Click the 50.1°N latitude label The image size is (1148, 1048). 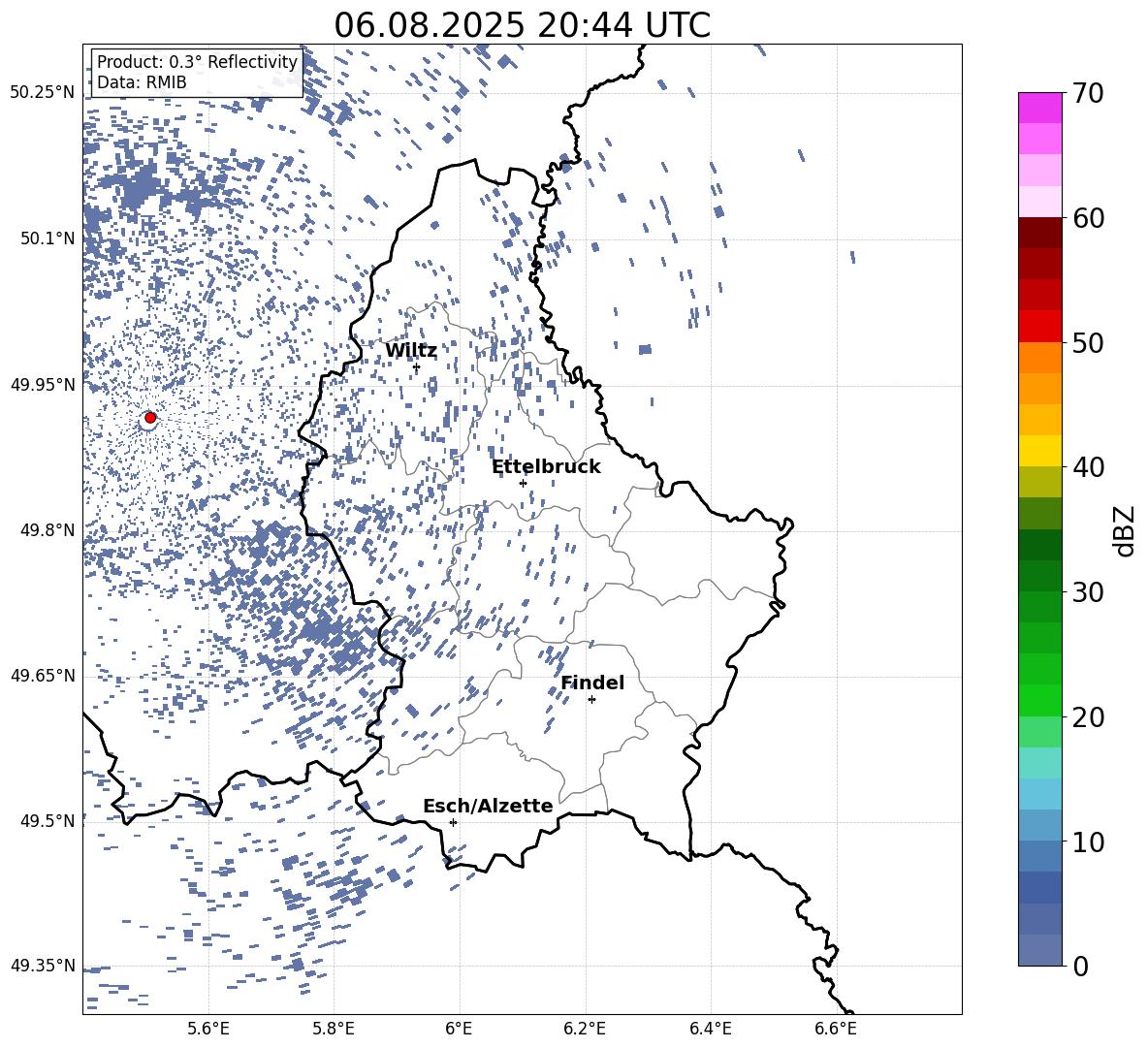point(48,238)
